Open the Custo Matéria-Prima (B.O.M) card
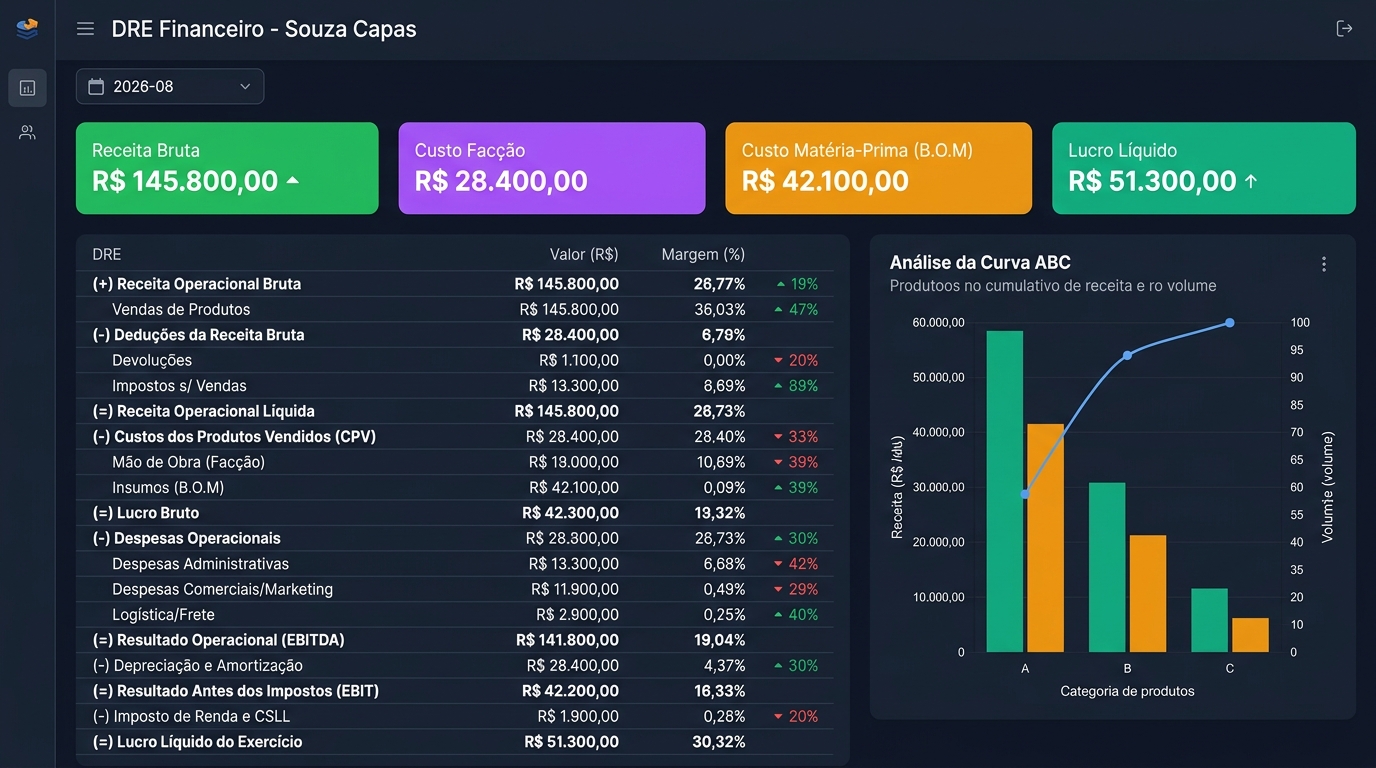Screen dimensions: 1376x768 pyautogui.click(x=878, y=168)
